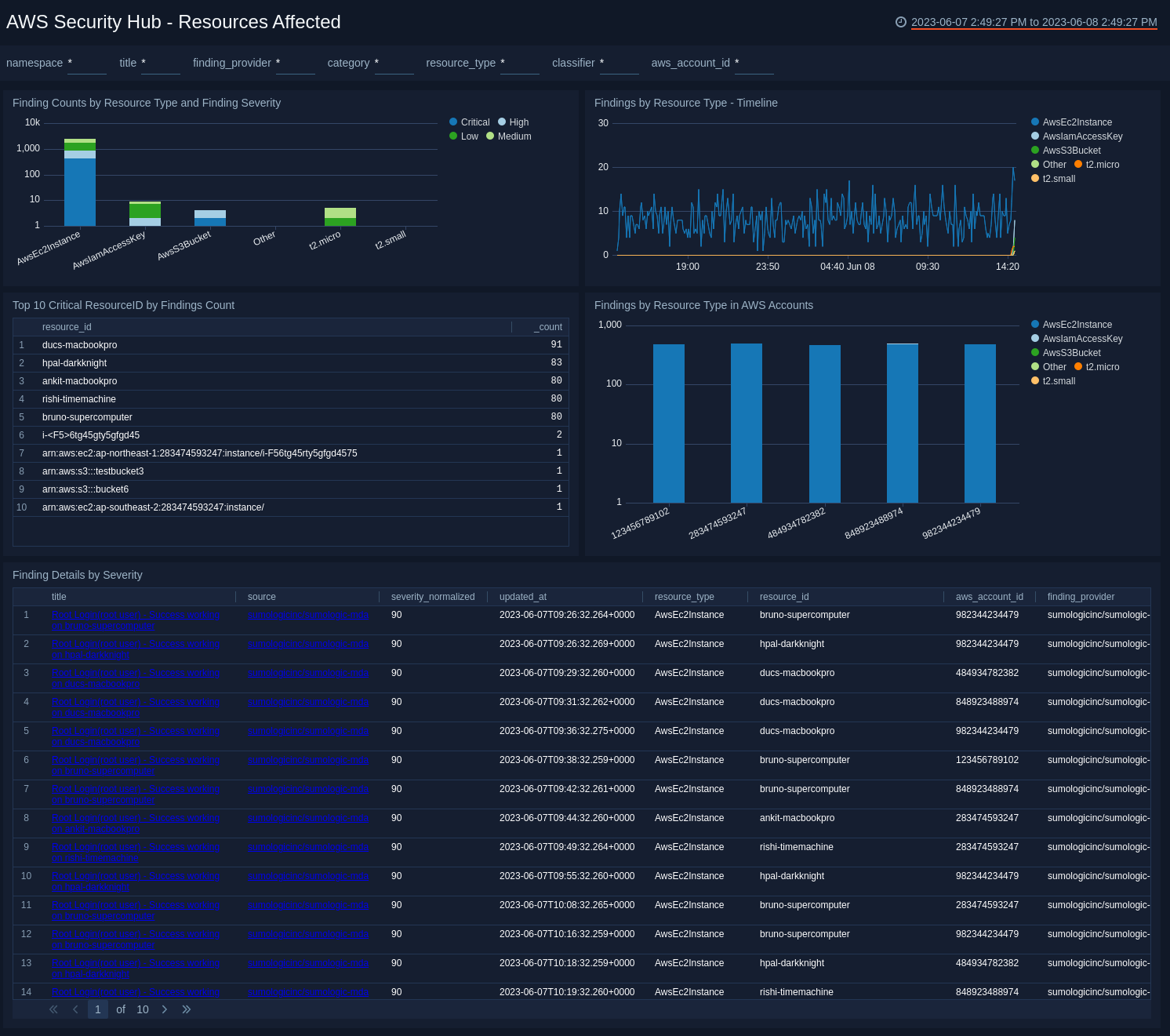The width and height of the screenshot is (1170, 1036).
Task: Open source link in Finding Details row 4
Action: [308, 702]
